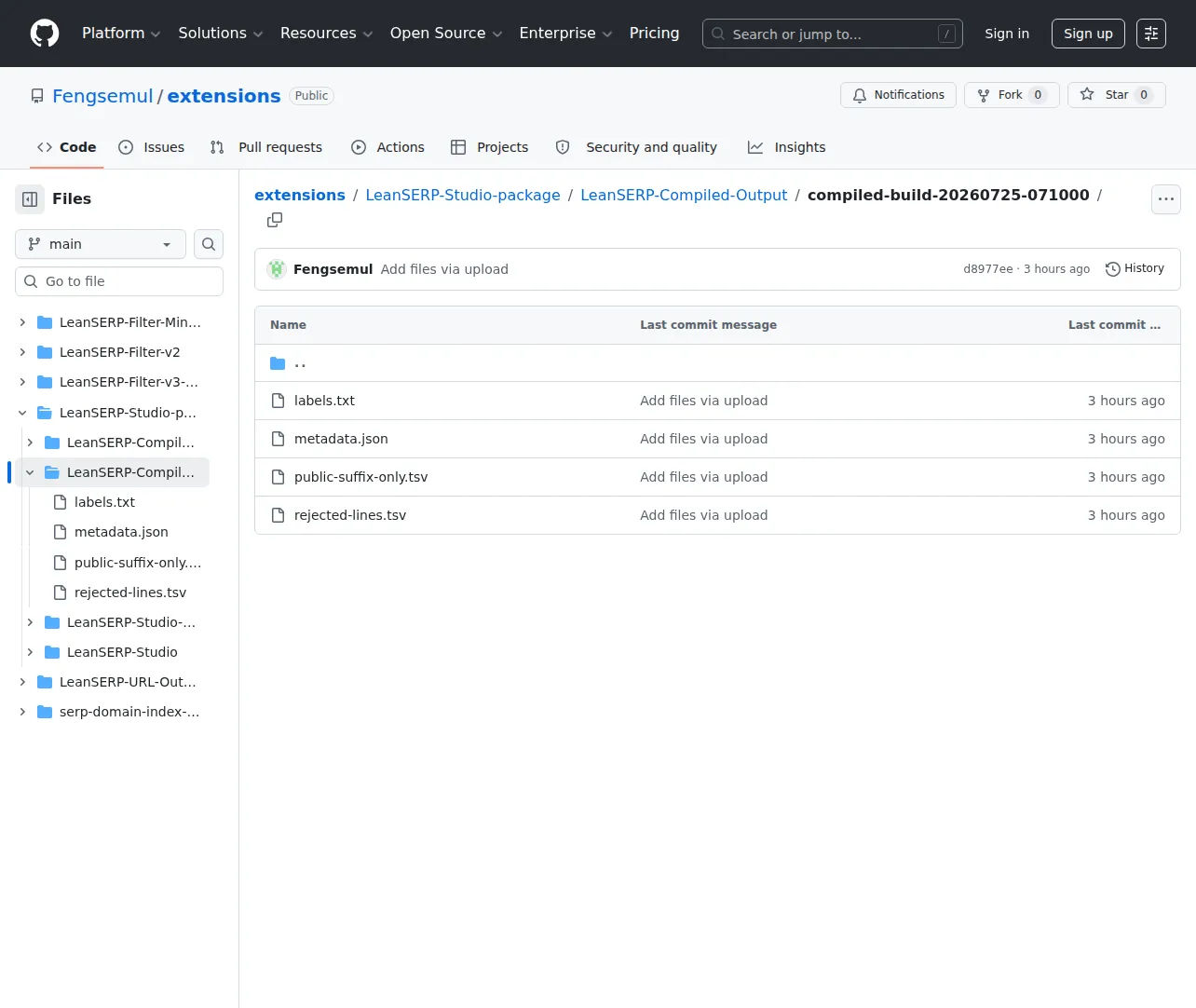This screenshot has width=1196, height=1008.
Task: Click the LeanSERP-Studio folder icon in tree
Action: point(52,652)
